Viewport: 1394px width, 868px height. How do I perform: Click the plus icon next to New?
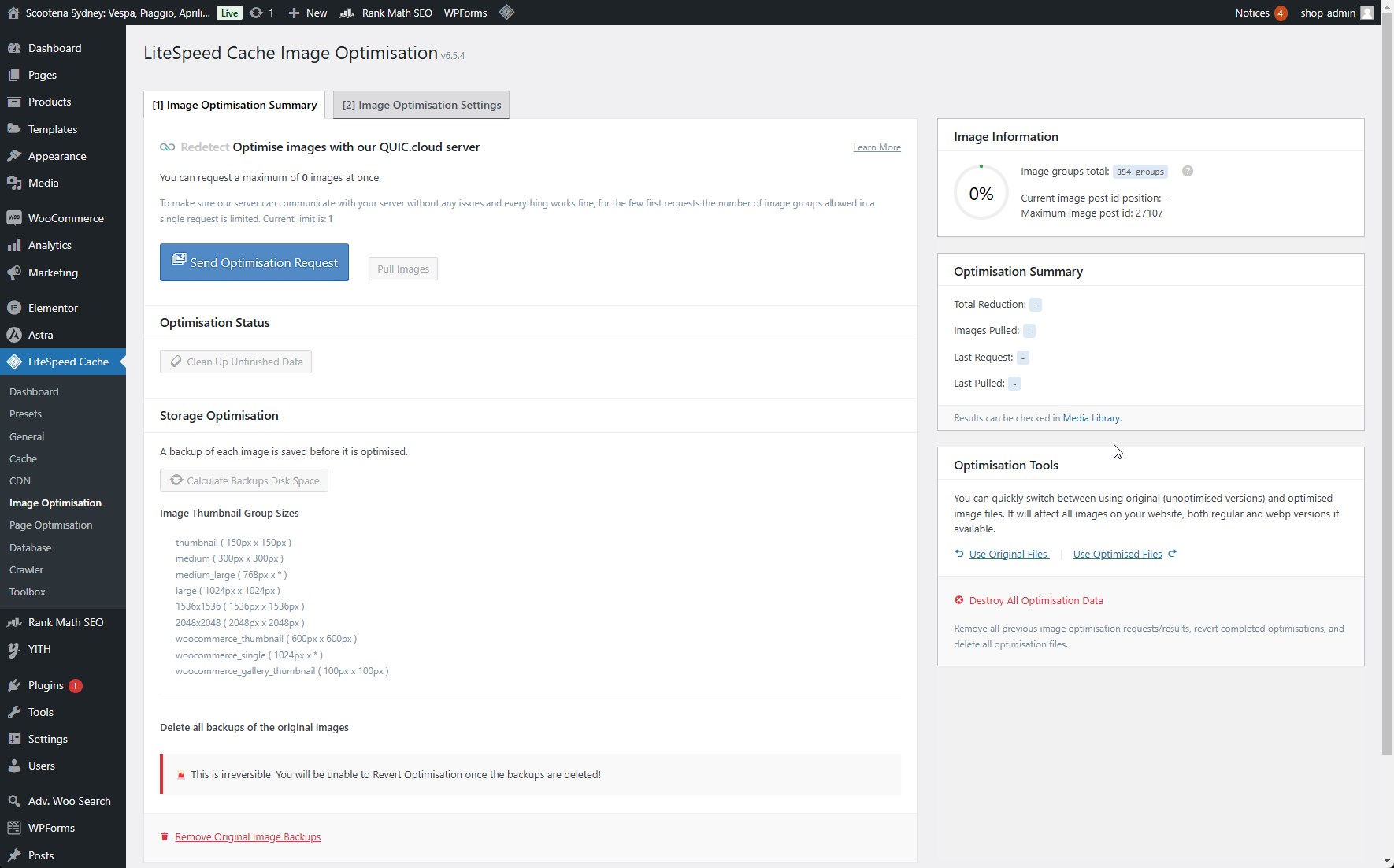click(294, 13)
